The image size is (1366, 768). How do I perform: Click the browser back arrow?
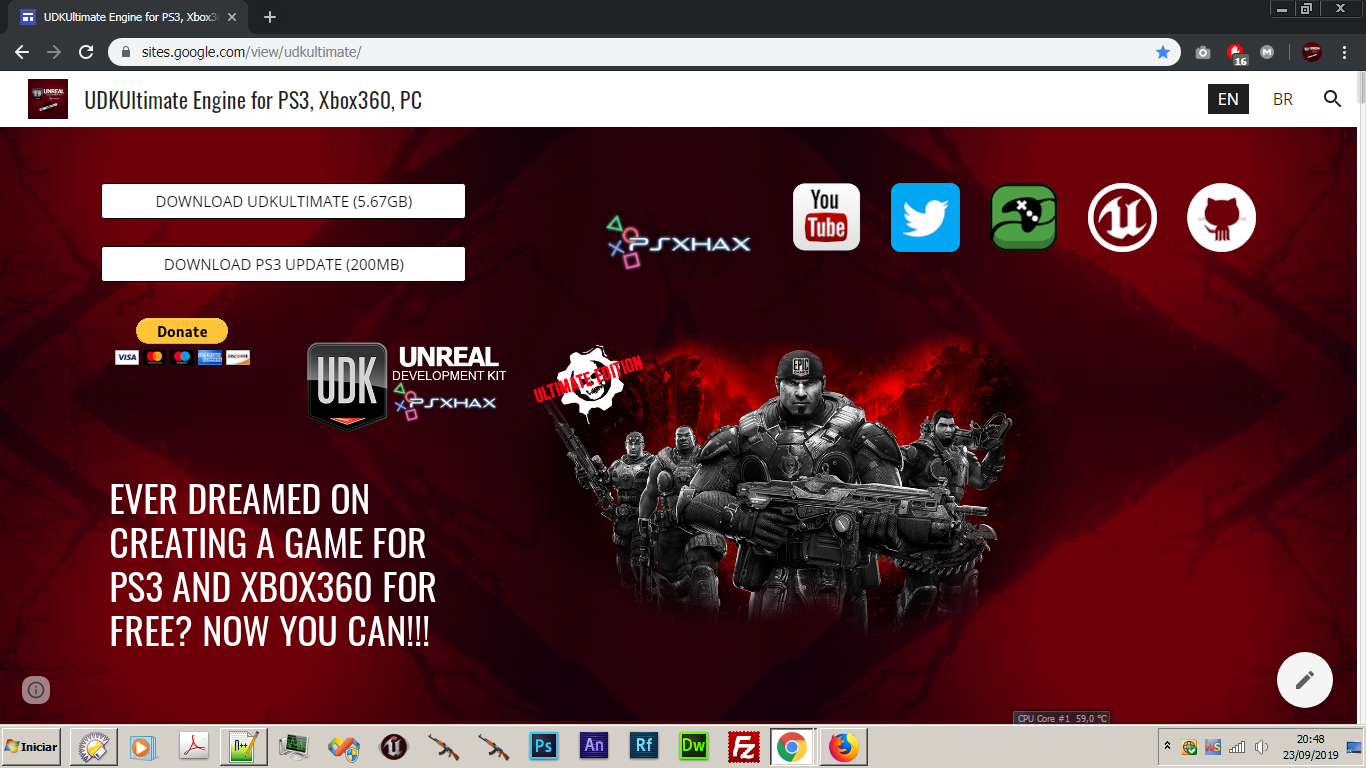[x=22, y=52]
